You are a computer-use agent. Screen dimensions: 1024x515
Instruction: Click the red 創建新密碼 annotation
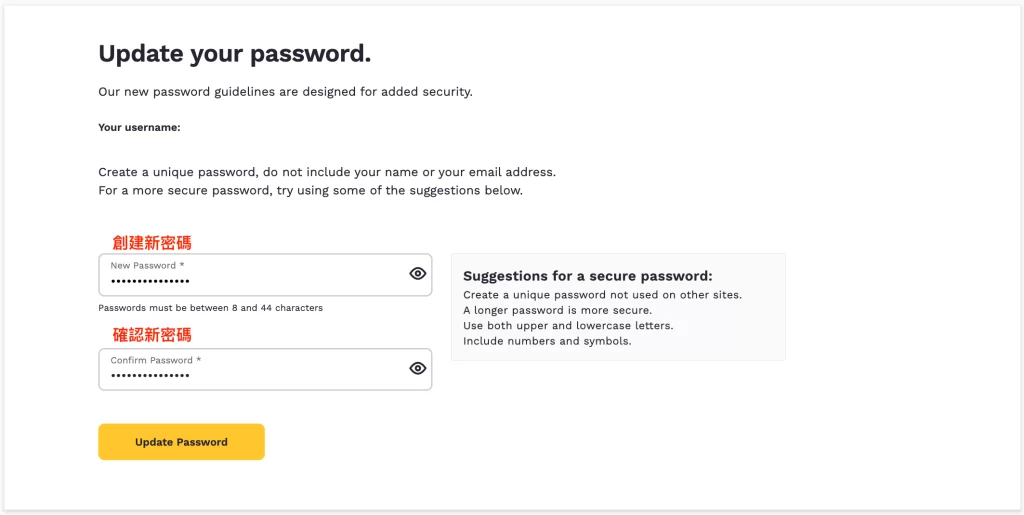click(152, 243)
